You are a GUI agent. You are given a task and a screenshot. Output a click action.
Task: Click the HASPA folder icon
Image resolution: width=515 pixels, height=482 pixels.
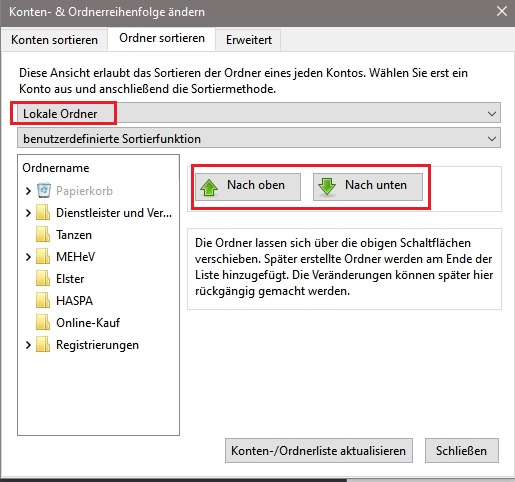pyautogui.click(x=43, y=300)
